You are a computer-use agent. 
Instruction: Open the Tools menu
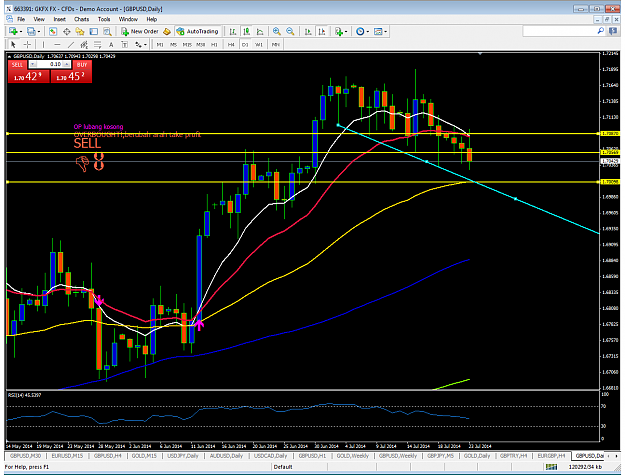click(x=104, y=19)
